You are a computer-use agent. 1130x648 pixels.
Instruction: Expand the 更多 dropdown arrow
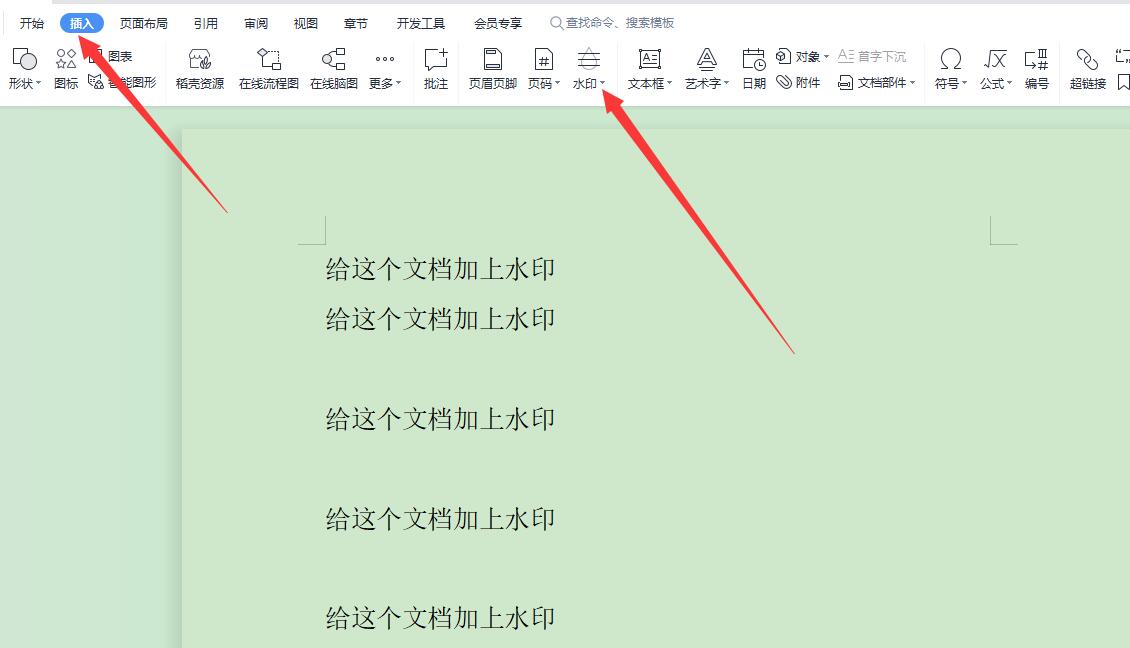click(399, 84)
